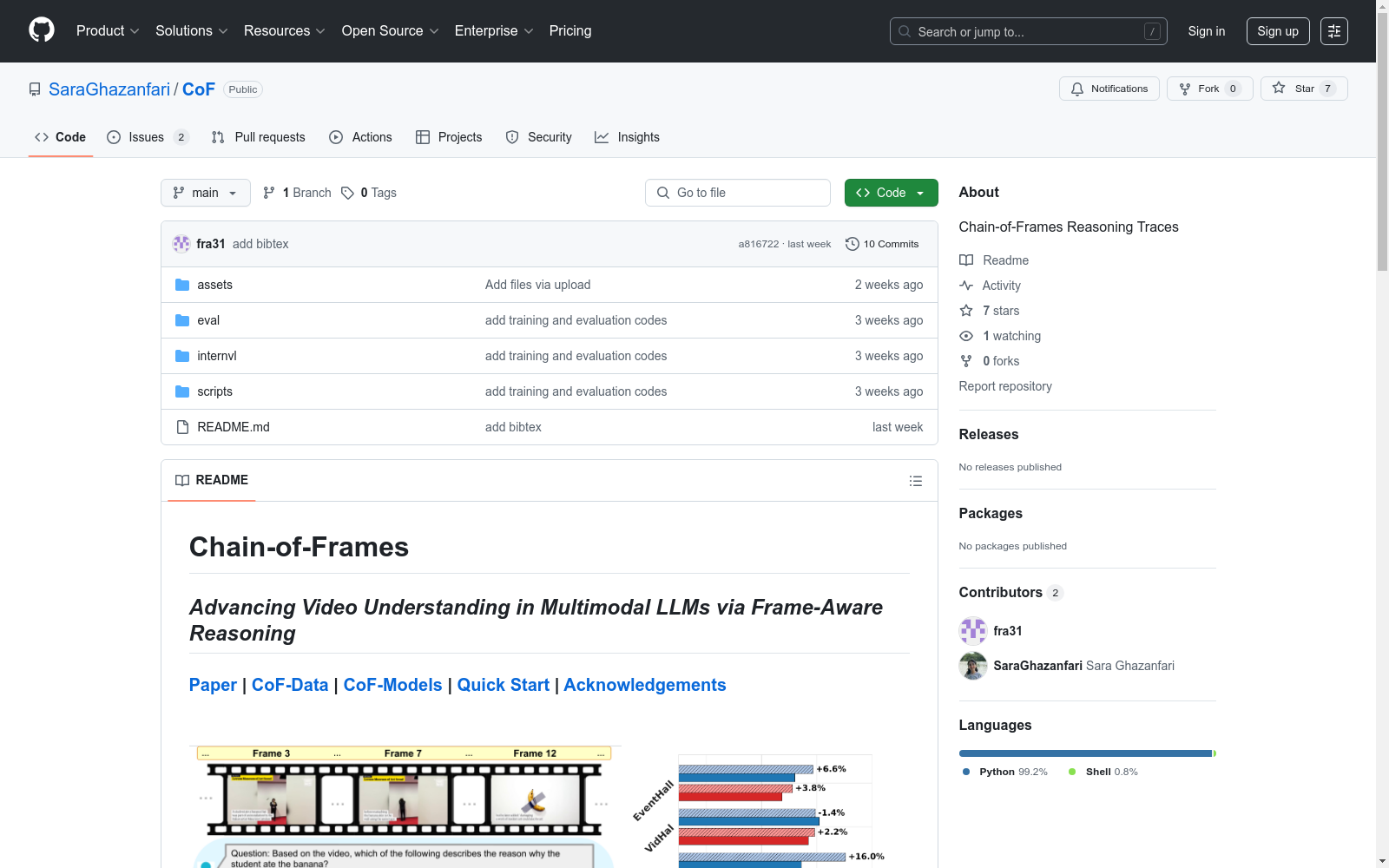Click the Report repository link
1389x868 pixels.
coord(1005,386)
